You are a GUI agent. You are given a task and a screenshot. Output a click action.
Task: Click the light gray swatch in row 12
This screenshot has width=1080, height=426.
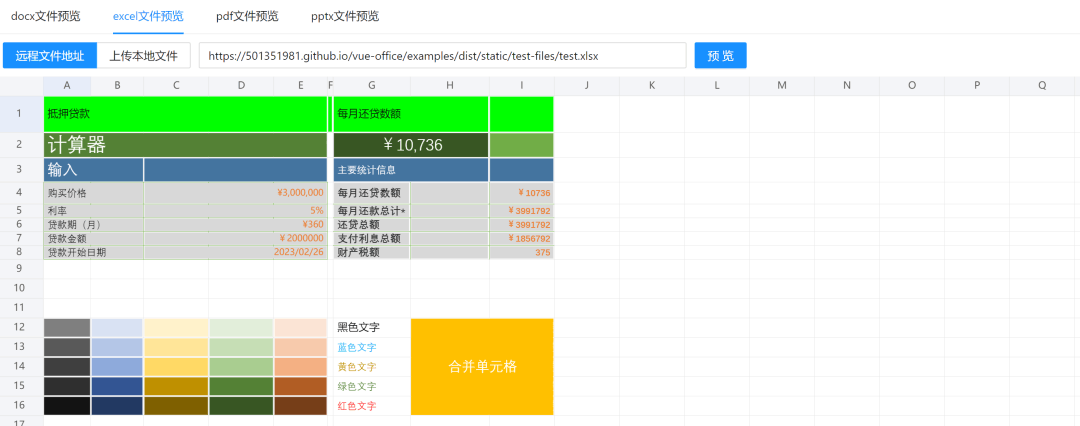coord(67,327)
